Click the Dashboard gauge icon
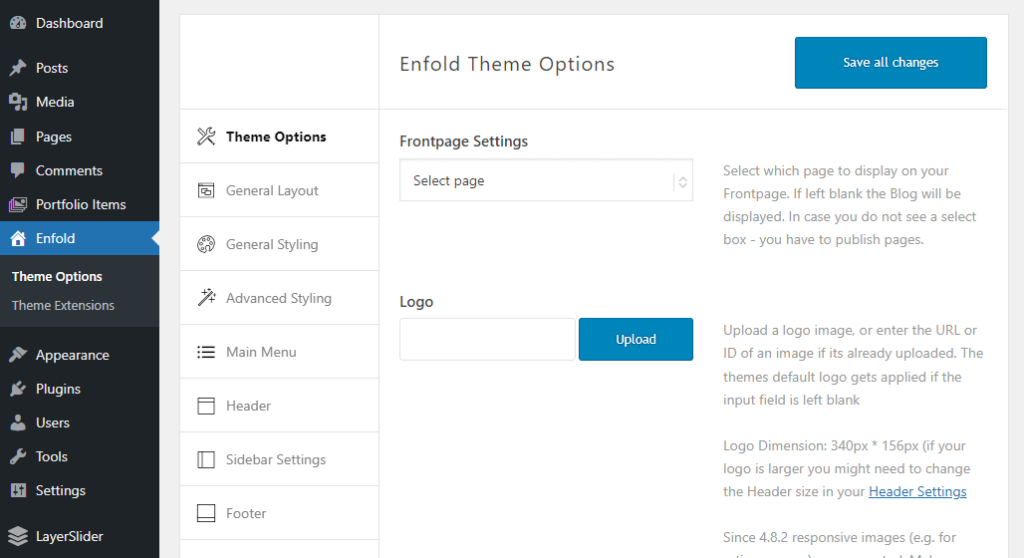 [x=18, y=23]
